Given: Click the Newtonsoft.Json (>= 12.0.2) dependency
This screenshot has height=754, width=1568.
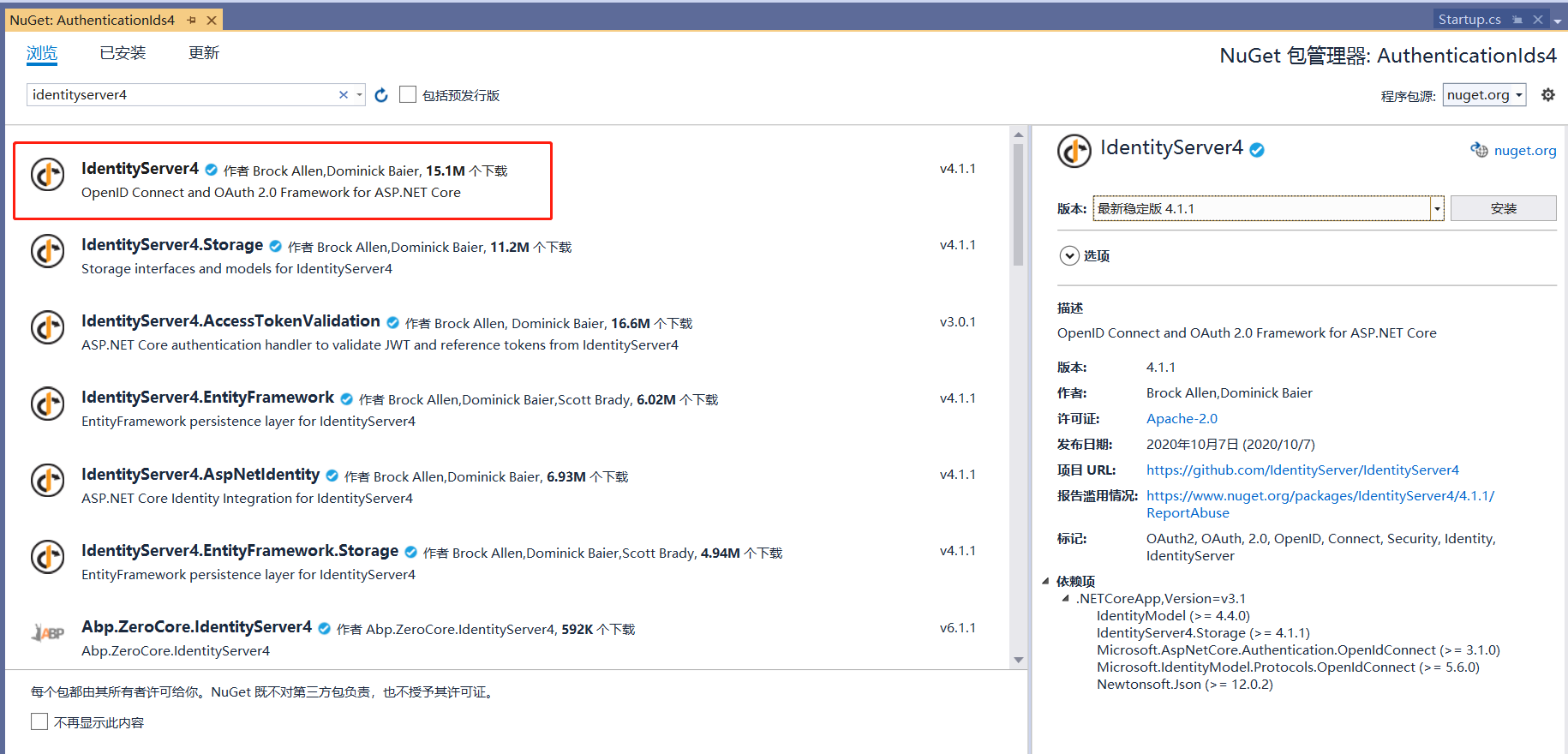Looking at the screenshot, I should point(1185,684).
